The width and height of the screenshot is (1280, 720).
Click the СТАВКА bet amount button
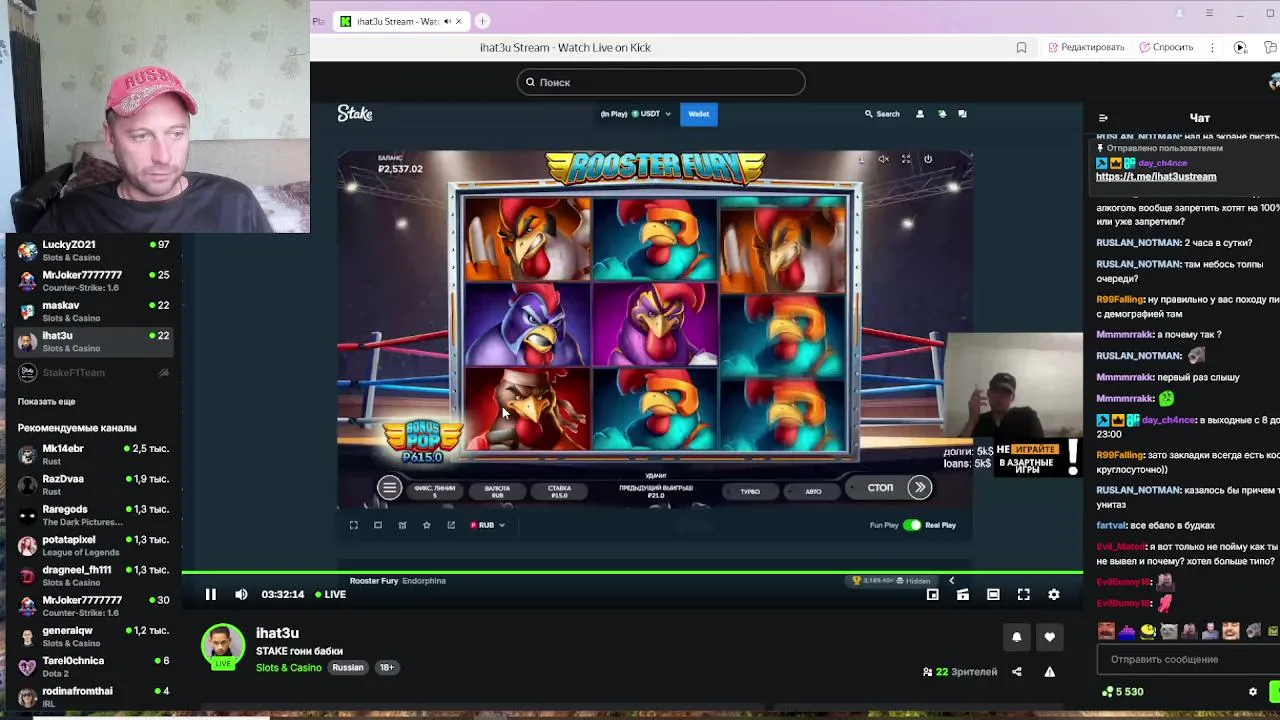coord(559,491)
